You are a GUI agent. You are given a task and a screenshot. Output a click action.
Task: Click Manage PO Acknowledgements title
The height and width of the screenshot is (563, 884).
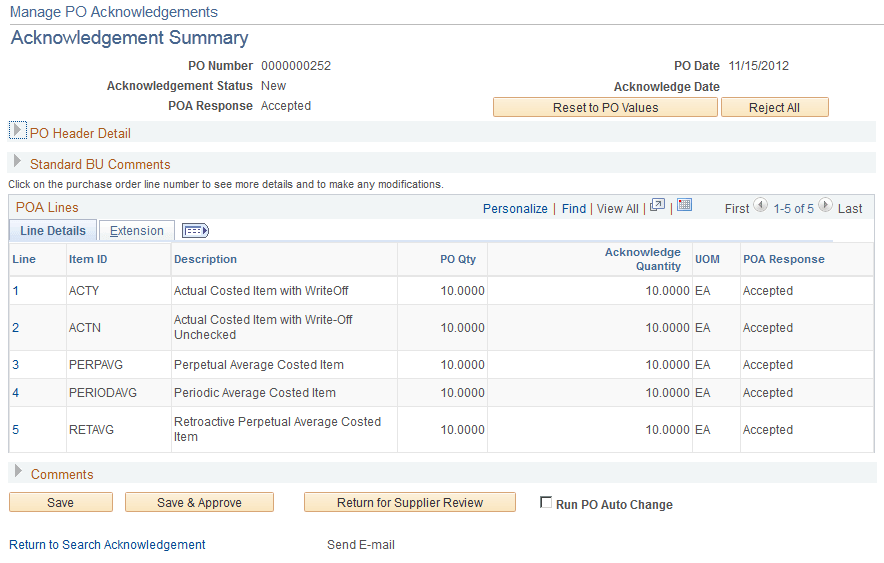point(114,12)
